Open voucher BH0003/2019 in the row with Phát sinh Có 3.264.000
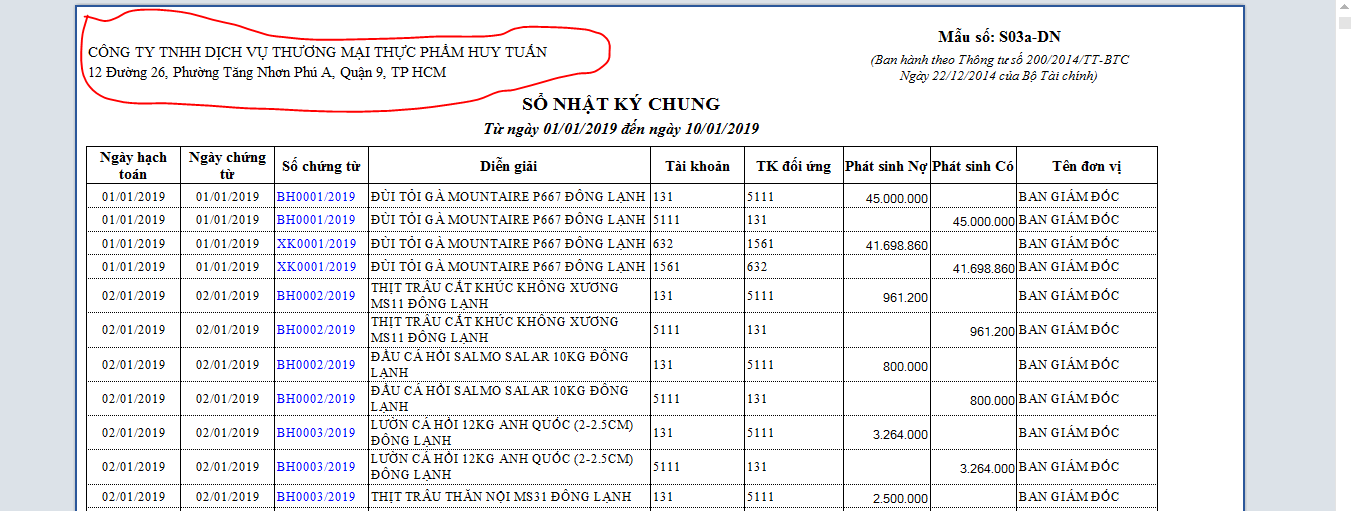The width and height of the screenshot is (1353, 511). 316,467
